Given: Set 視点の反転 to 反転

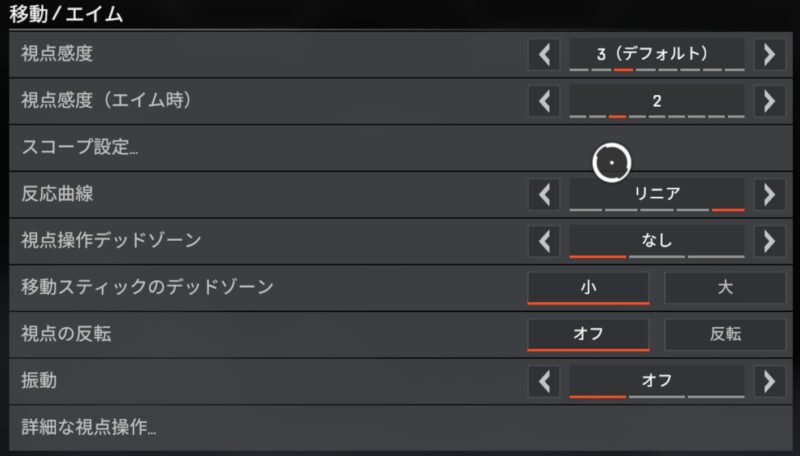Looking at the screenshot, I should click(726, 334).
